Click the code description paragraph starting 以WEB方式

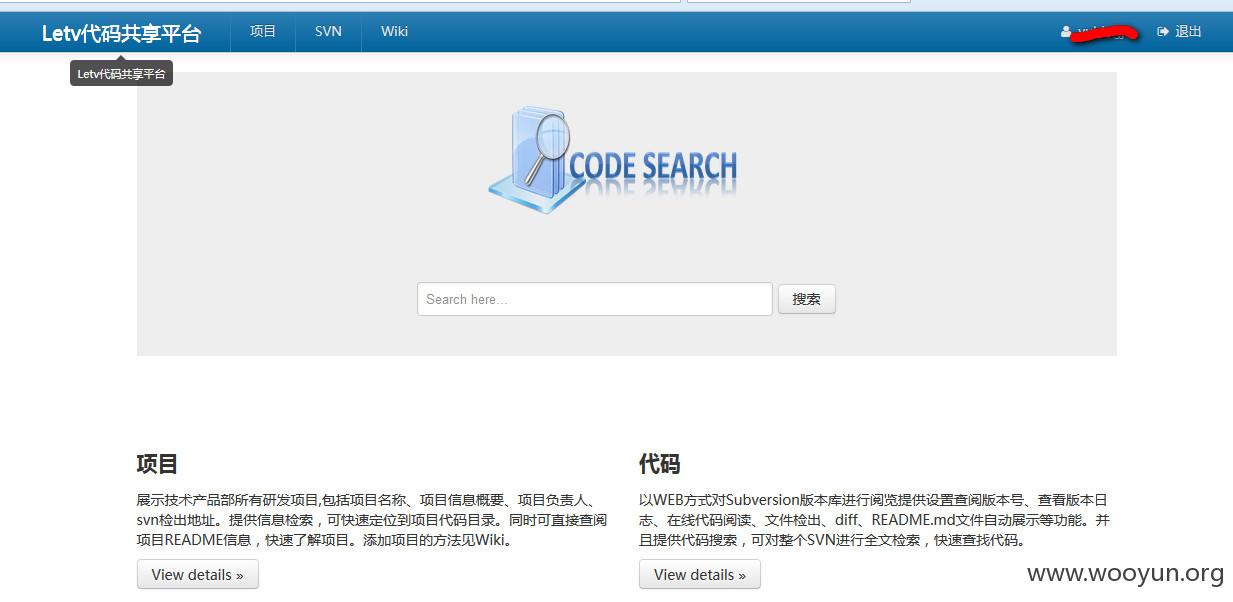(x=875, y=520)
